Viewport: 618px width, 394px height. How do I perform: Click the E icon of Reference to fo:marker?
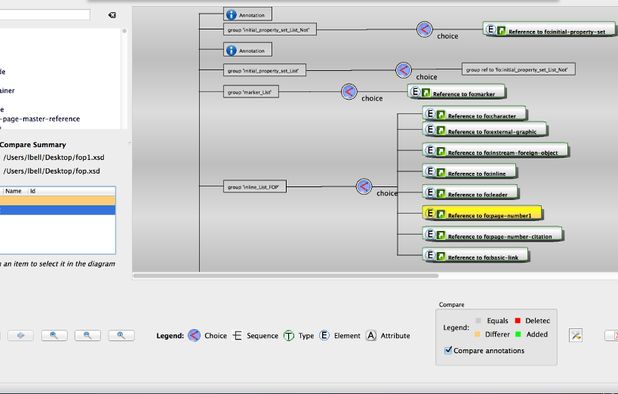tap(415, 92)
